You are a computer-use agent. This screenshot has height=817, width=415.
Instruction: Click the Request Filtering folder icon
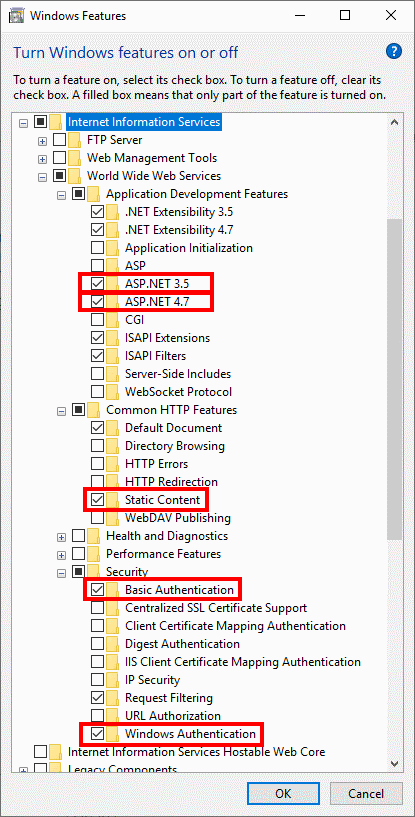[x=113, y=698]
